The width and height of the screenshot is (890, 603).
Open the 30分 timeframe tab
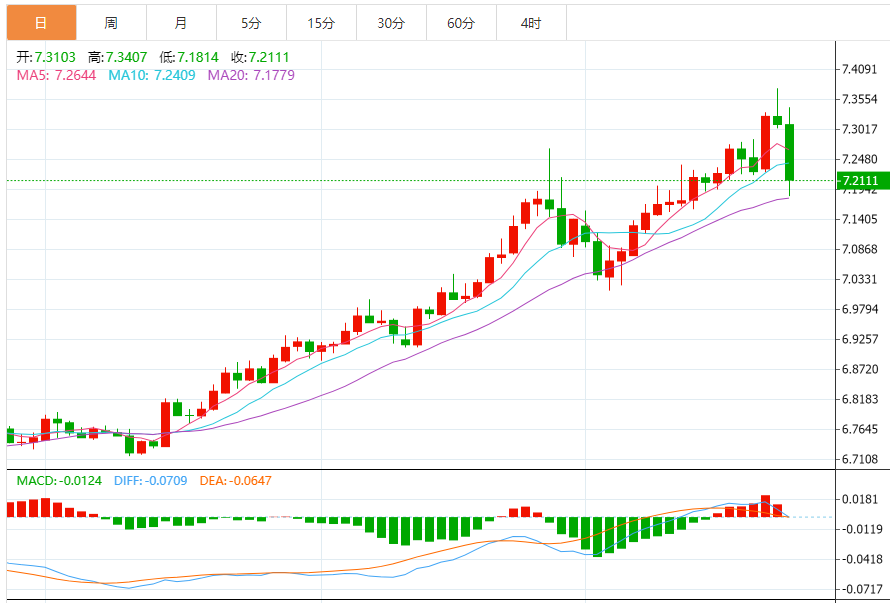(x=391, y=23)
